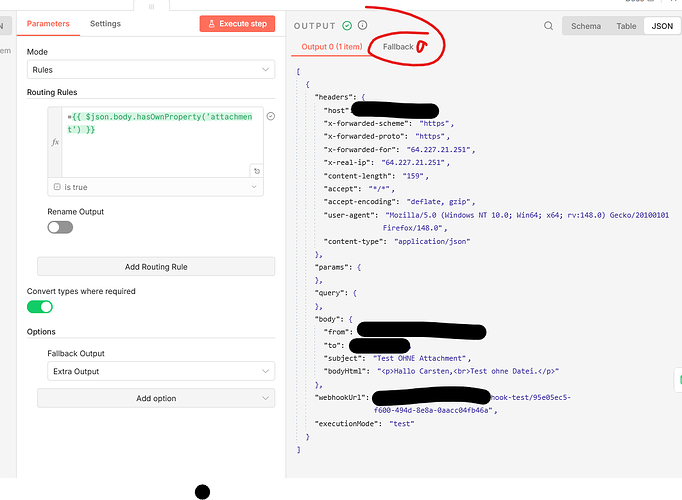Click the small icon before 'is true'

(x=57, y=187)
